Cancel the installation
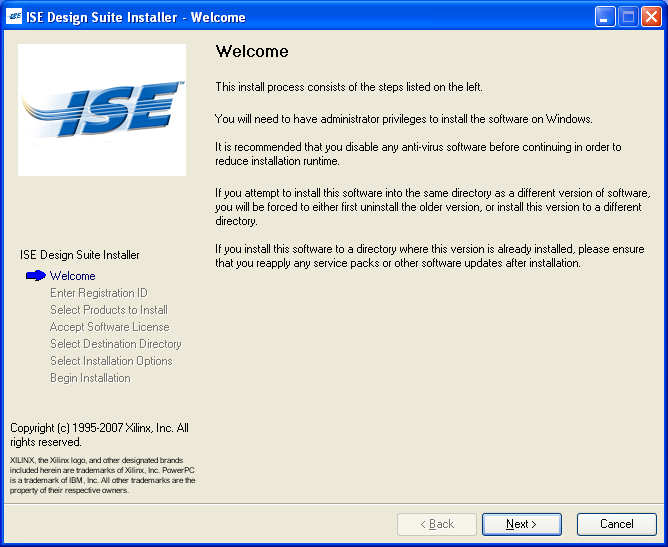The image size is (668, 547). (x=616, y=524)
